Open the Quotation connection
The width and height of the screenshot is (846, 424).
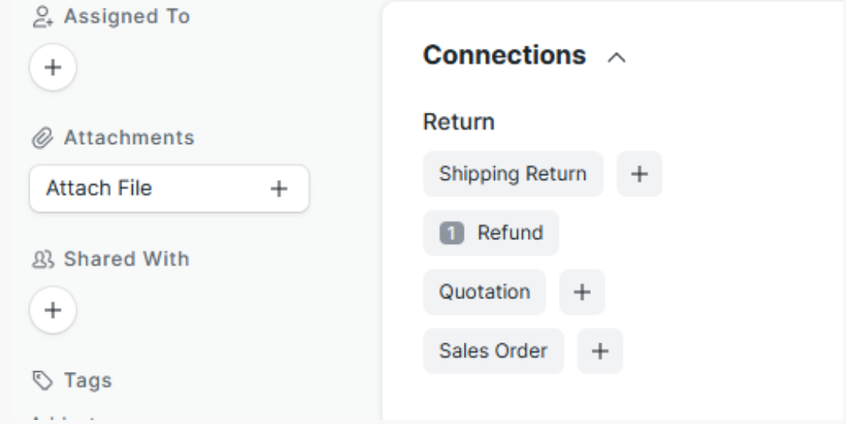[x=484, y=292]
